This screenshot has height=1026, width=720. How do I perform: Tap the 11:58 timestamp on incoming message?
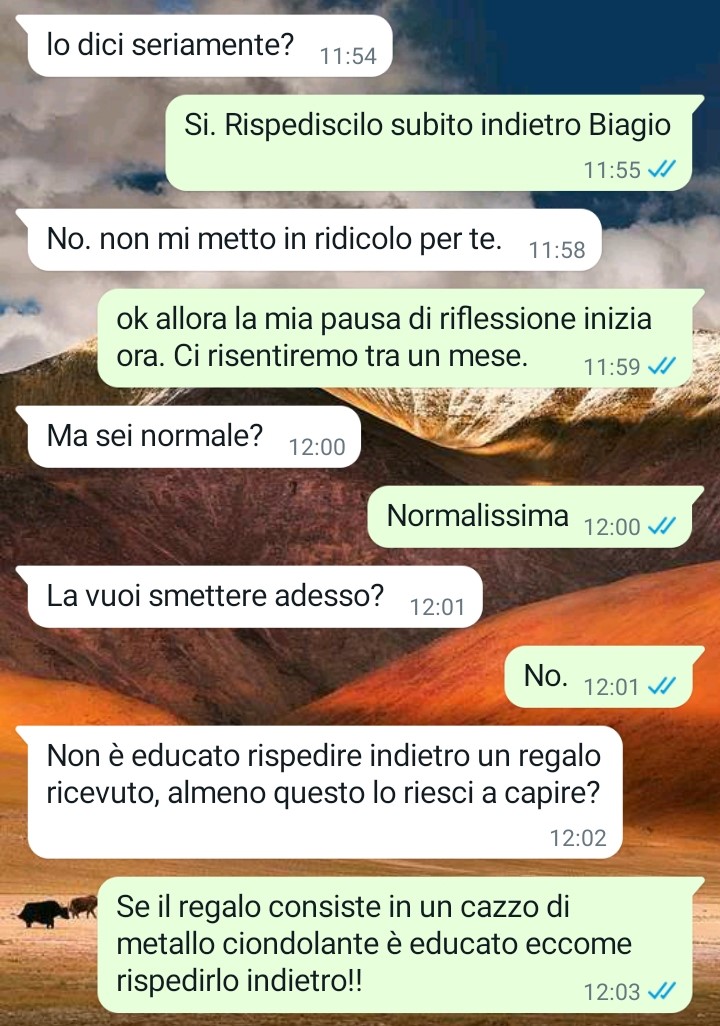pos(557,250)
